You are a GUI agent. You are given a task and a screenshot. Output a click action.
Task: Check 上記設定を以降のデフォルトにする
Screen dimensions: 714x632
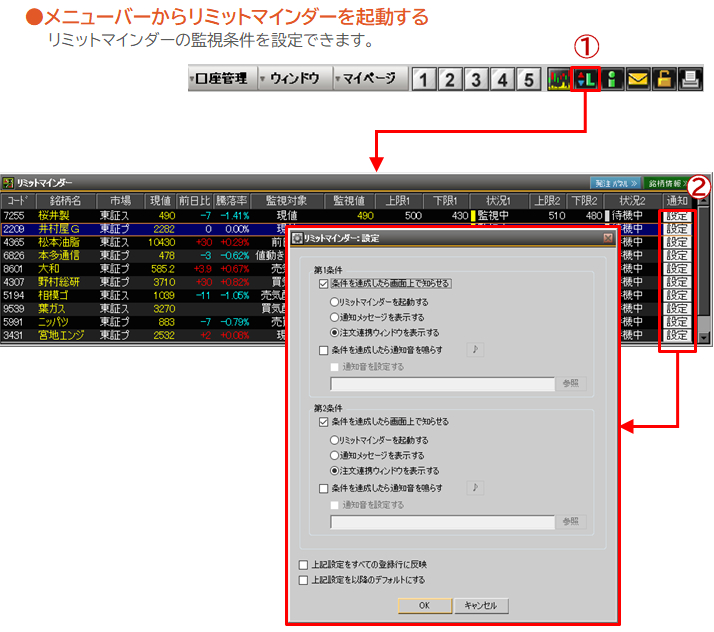[x=303, y=580]
